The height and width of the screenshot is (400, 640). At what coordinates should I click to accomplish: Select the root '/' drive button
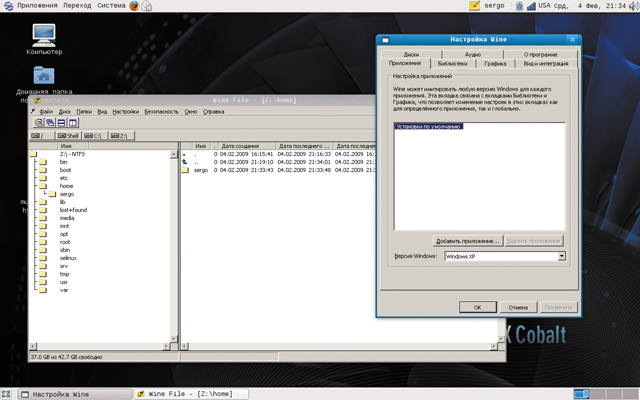click(x=42, y=136)
